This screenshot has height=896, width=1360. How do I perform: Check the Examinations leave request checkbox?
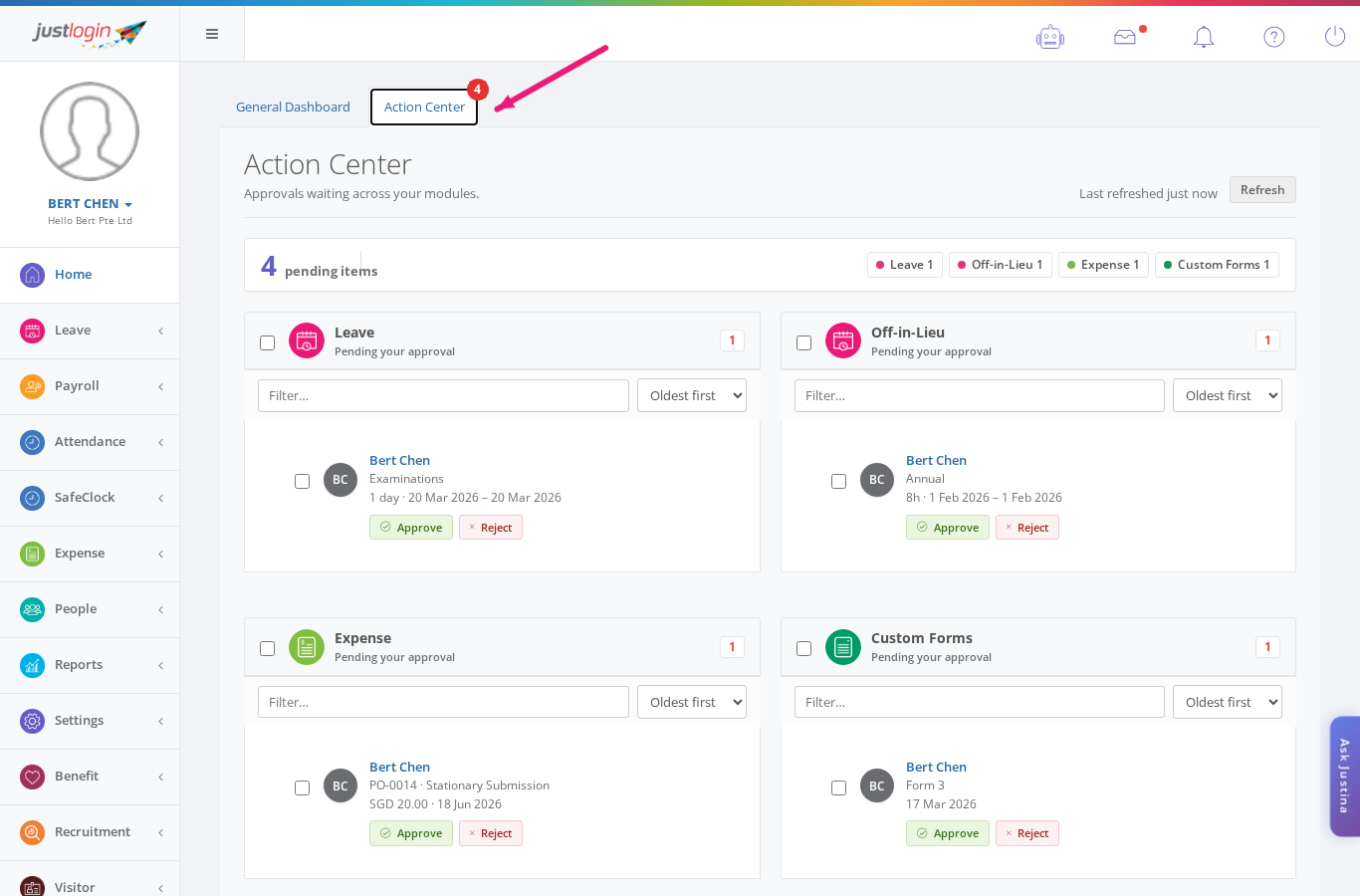[x=302, y=481]
